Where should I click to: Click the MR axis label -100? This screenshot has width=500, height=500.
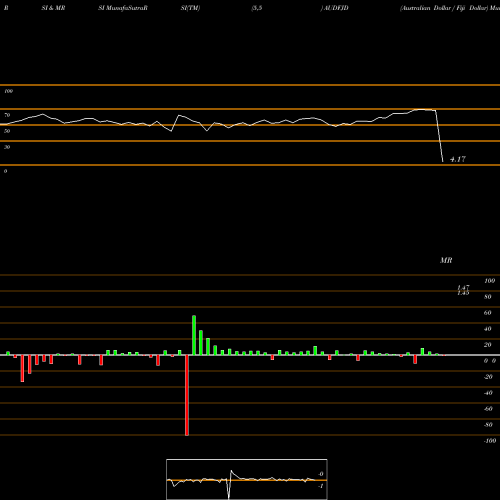[x=490, y=441]
